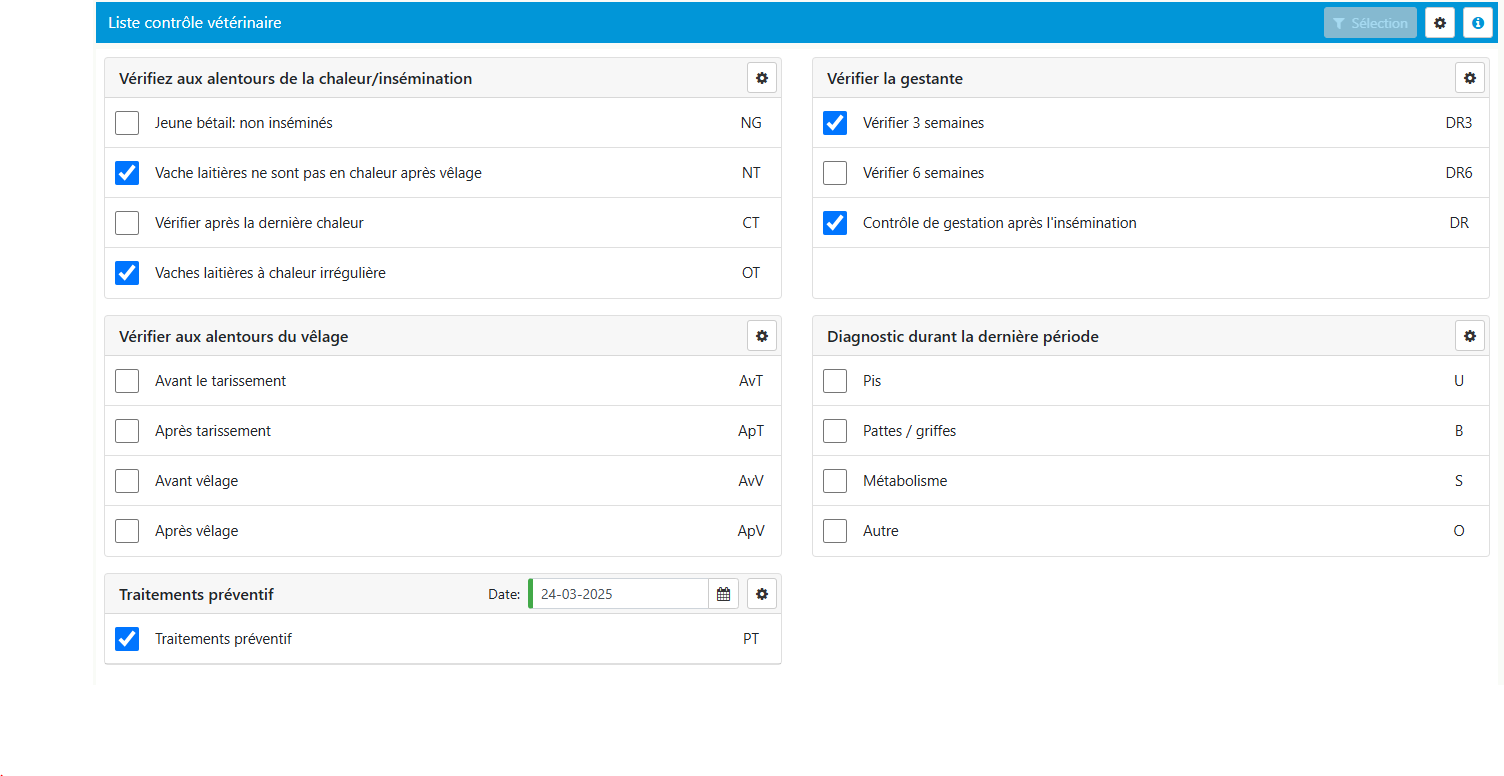Click the OT code
Image resolution: width=1504 pixels, height=776 pixels.
pyautogui.click(x=751, y=273)
